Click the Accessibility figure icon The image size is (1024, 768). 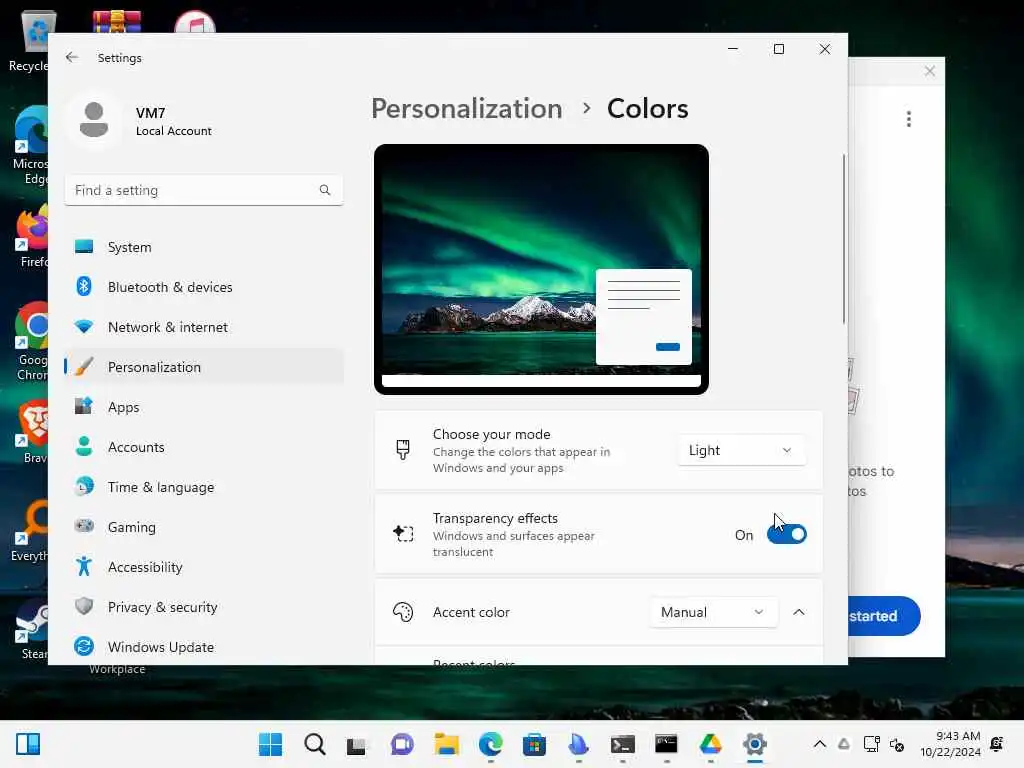84,566
